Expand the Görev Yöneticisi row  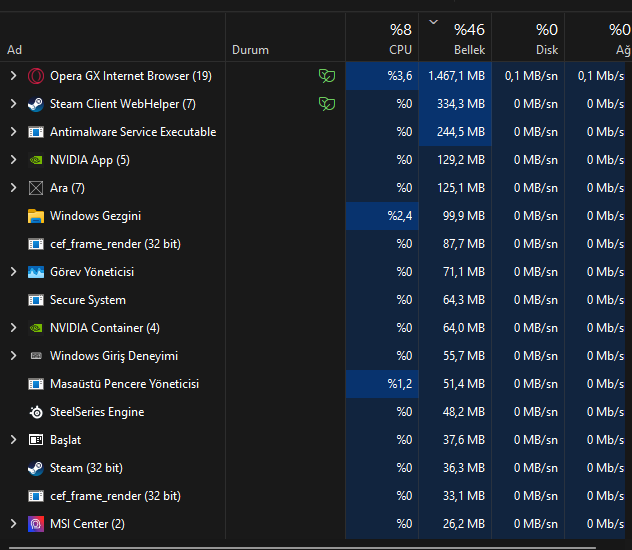click(x=13, y=272)
